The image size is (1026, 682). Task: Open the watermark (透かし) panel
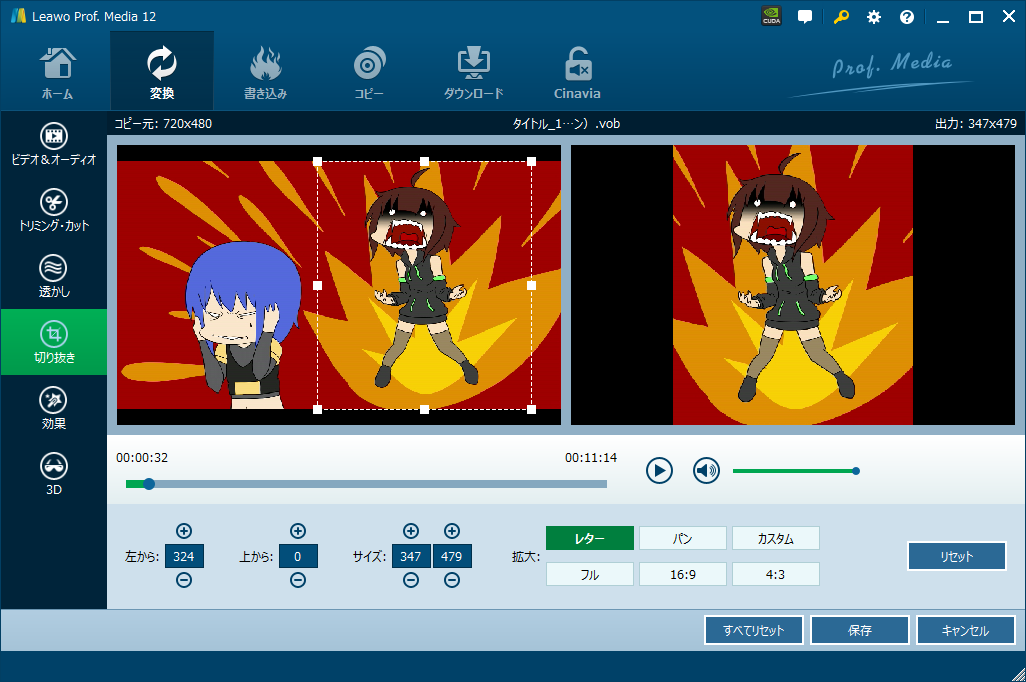54,277
